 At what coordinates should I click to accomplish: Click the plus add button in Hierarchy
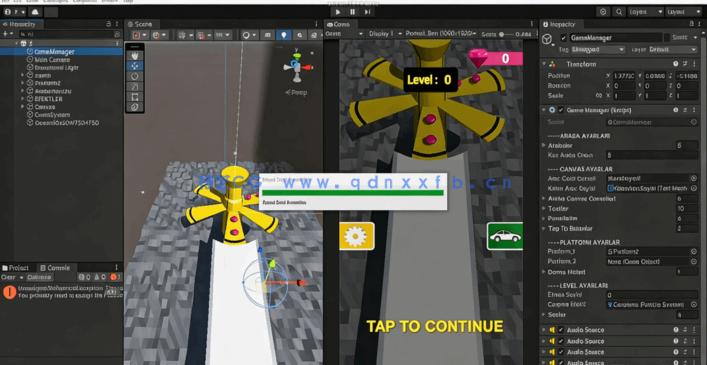click(7, 34)
